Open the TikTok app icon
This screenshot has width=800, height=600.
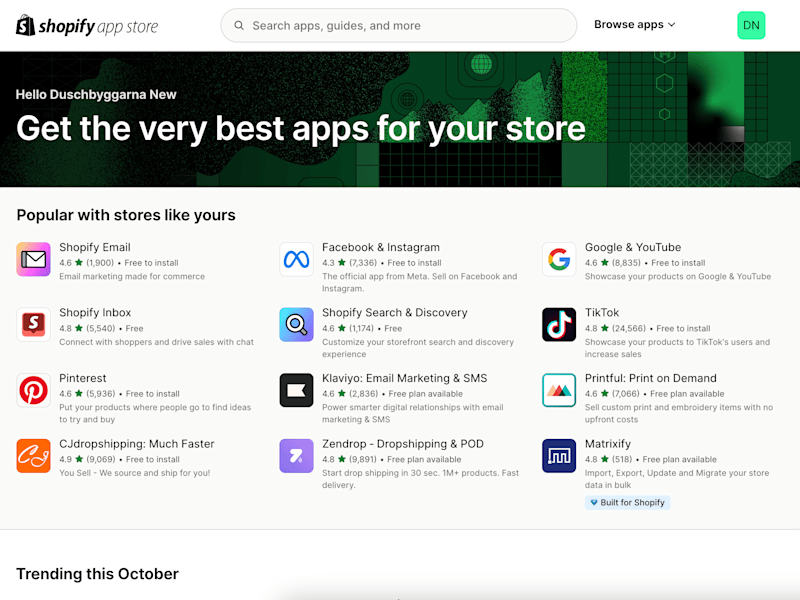point(559,324)
